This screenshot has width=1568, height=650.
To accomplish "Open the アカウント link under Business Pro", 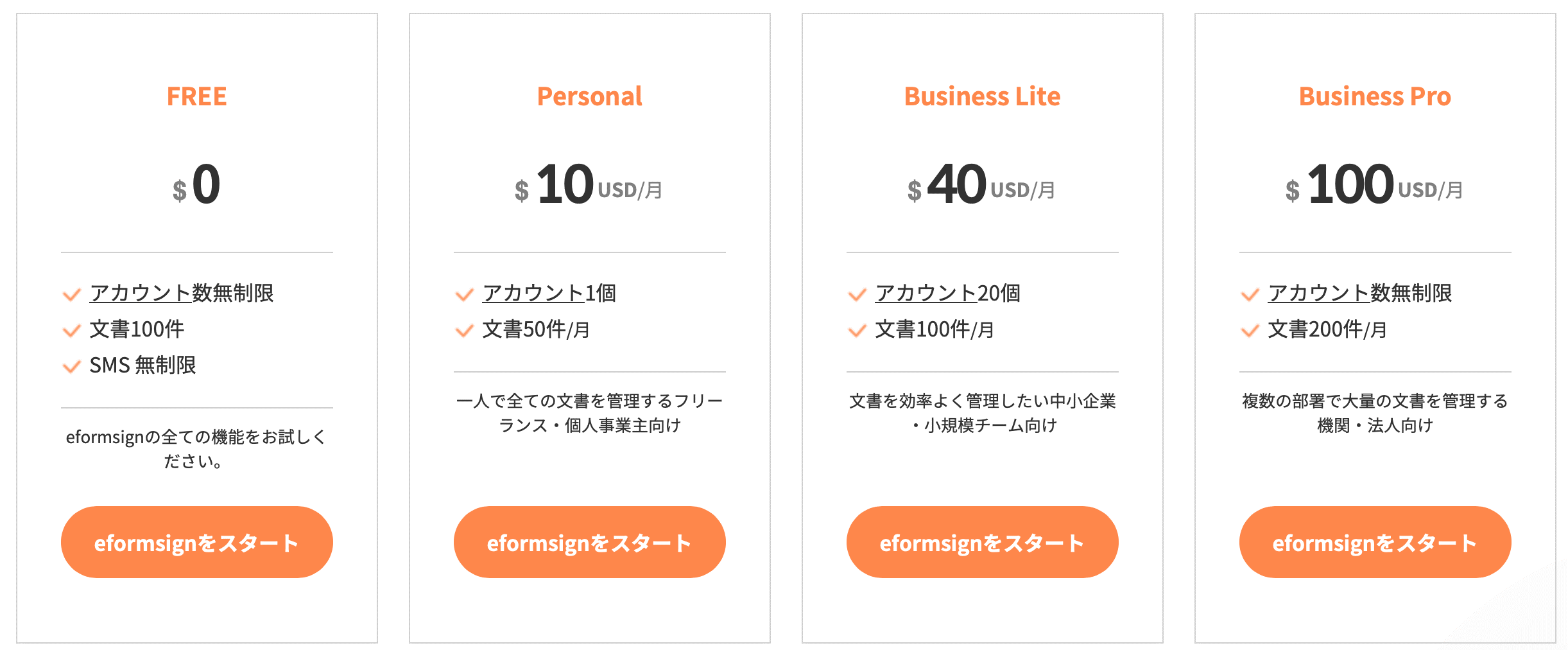I will [1319, 293].
